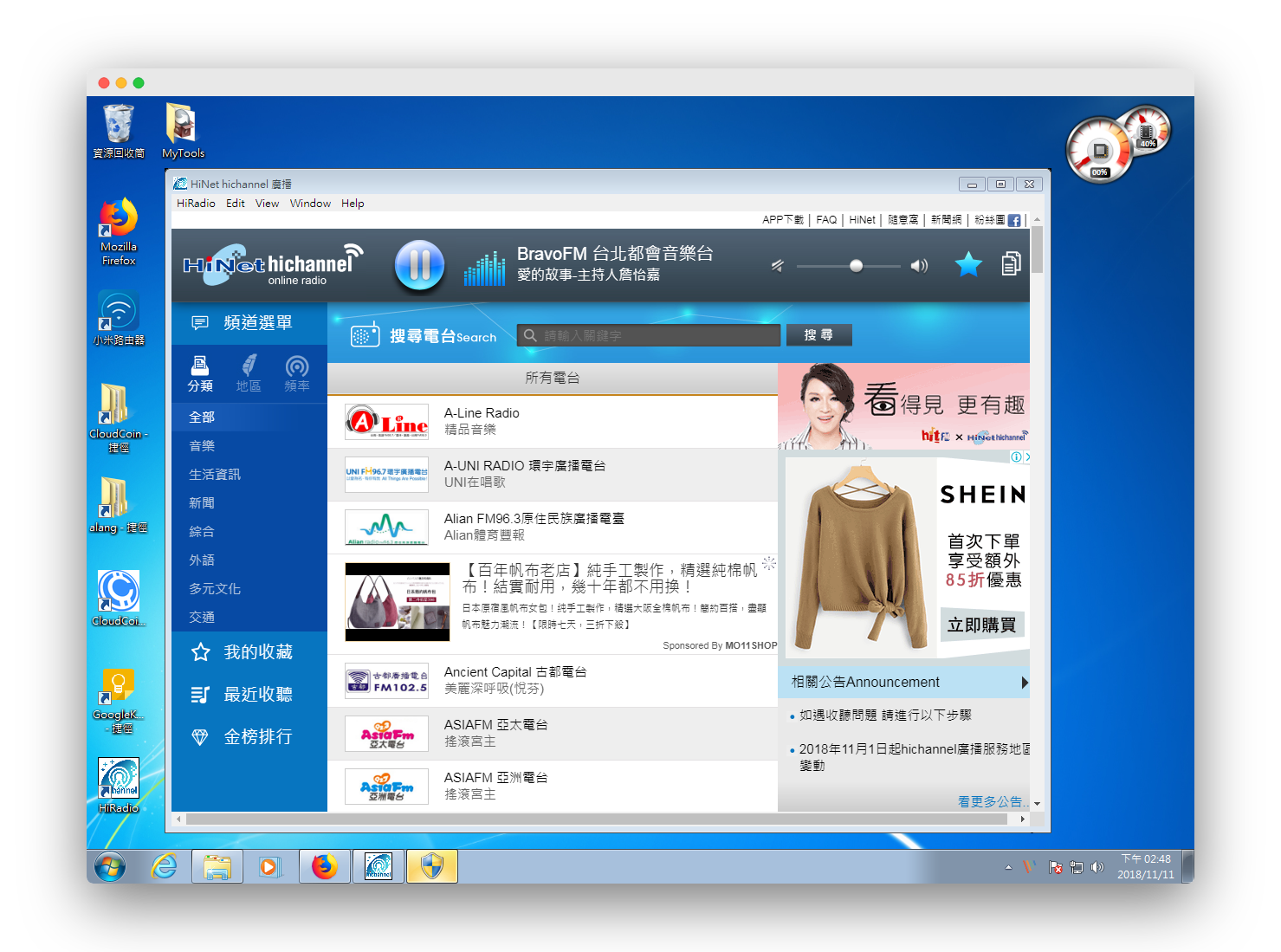Switch to the 頻率 frequency tab
The height and width of the screenshot is (952, 1281).
coord(297,373)
